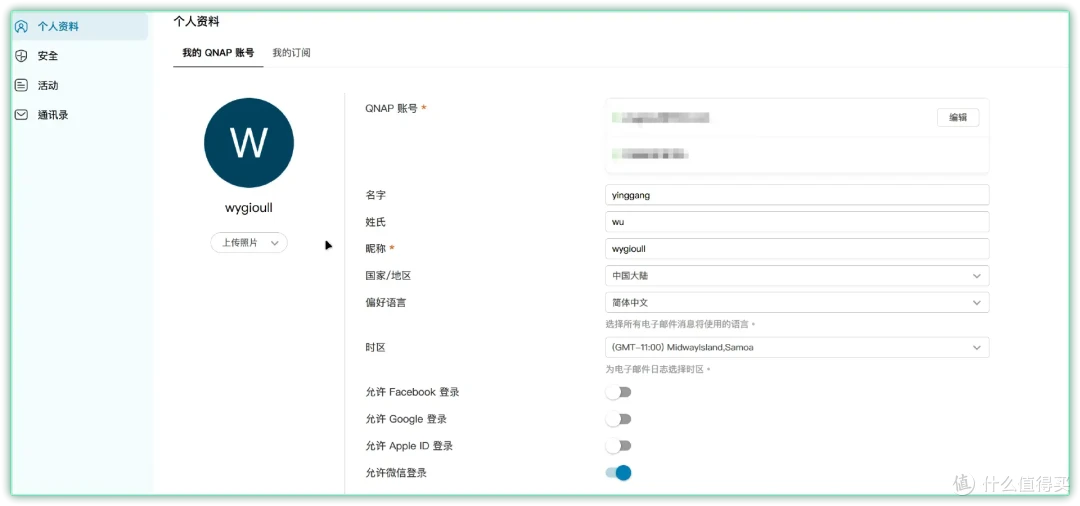Image resolution: width=1080 pixels, height=506 pixels.
Task: Enable the 允许 Apple ID 登录 toggle
Action: point(619,446)
